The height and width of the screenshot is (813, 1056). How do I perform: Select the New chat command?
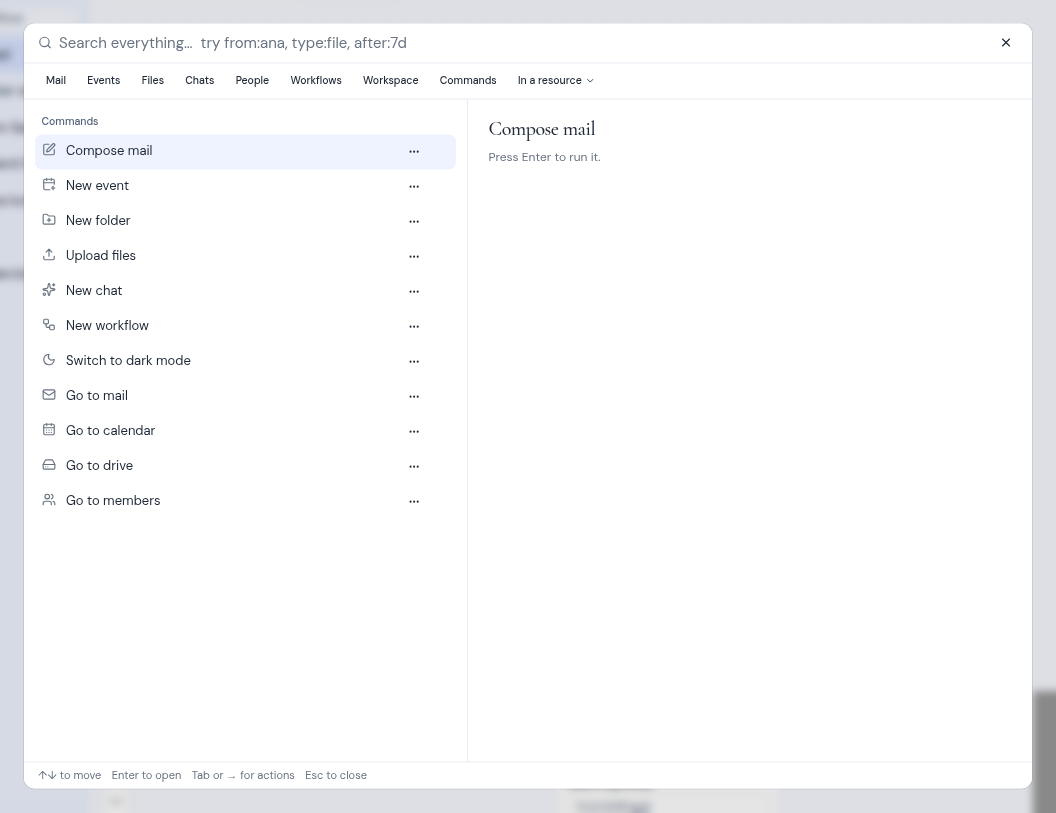[245, 291]
